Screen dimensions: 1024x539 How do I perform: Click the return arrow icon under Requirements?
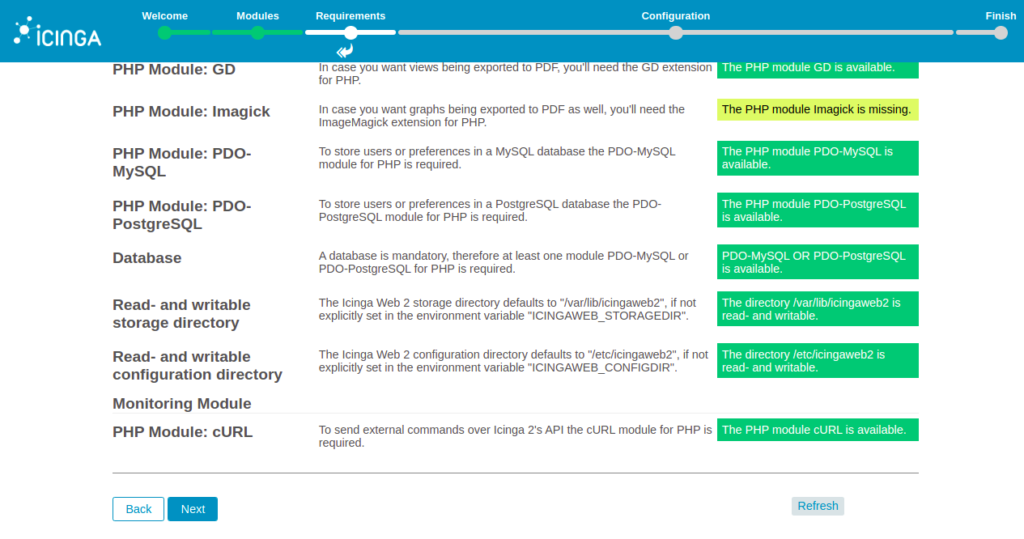tap(345, 51)
